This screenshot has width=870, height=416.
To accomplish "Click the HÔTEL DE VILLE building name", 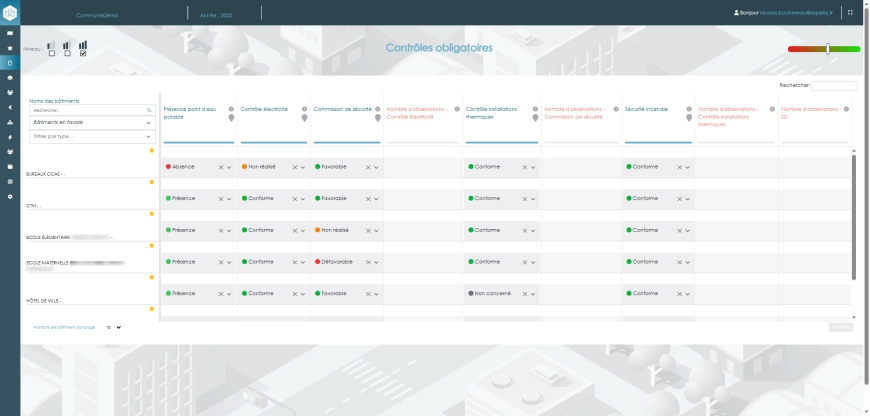I will coord(44,301).
